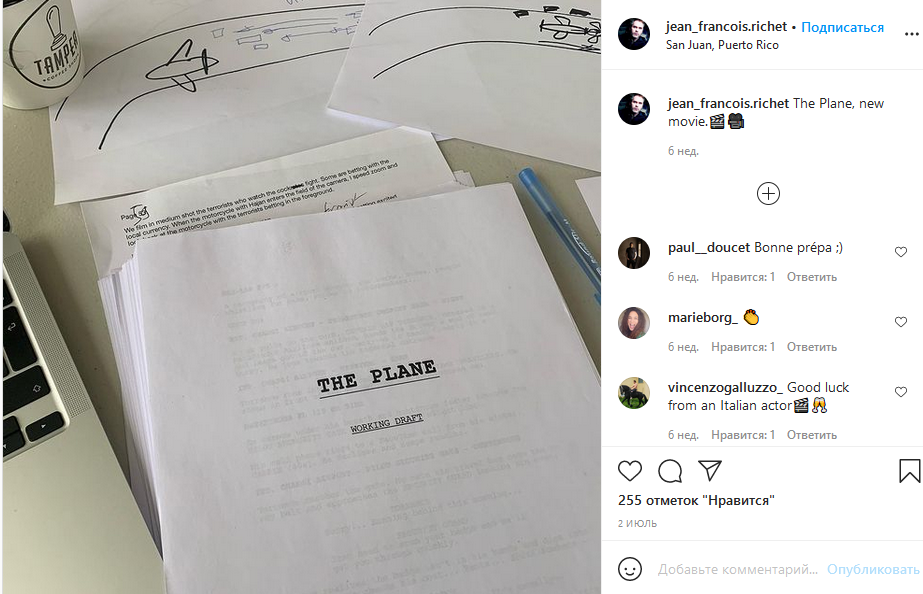Open the emoji picker smiley icon

(630, 569)
